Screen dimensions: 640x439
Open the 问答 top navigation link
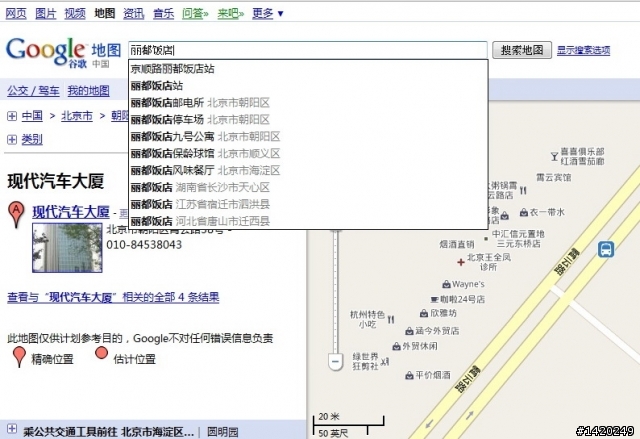coord(195,13)
